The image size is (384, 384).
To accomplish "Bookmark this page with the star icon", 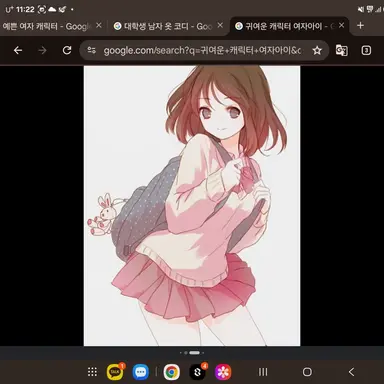I will click(317, 50).
